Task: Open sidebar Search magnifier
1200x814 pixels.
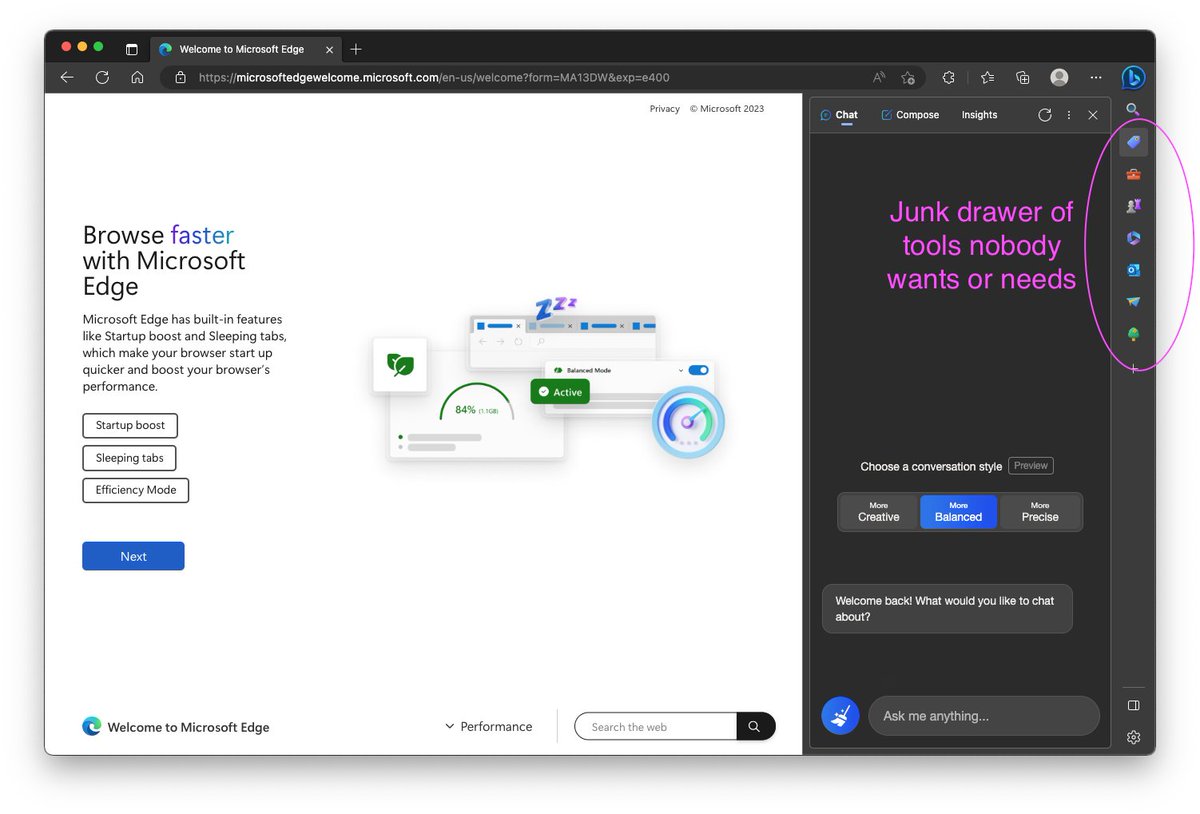Action: point(1133,109)
